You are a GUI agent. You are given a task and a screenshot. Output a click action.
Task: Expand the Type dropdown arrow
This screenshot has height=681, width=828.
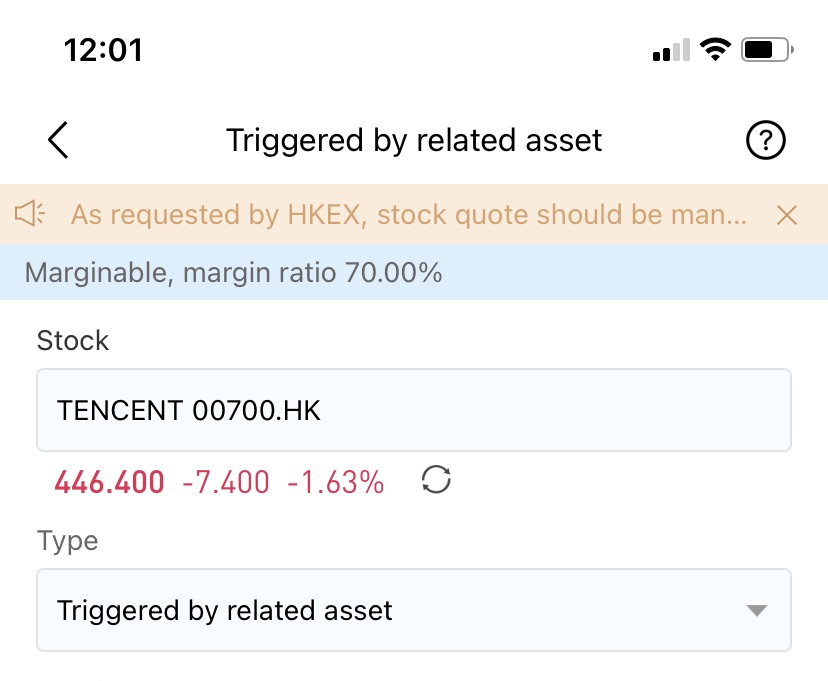tap(756, 611)
